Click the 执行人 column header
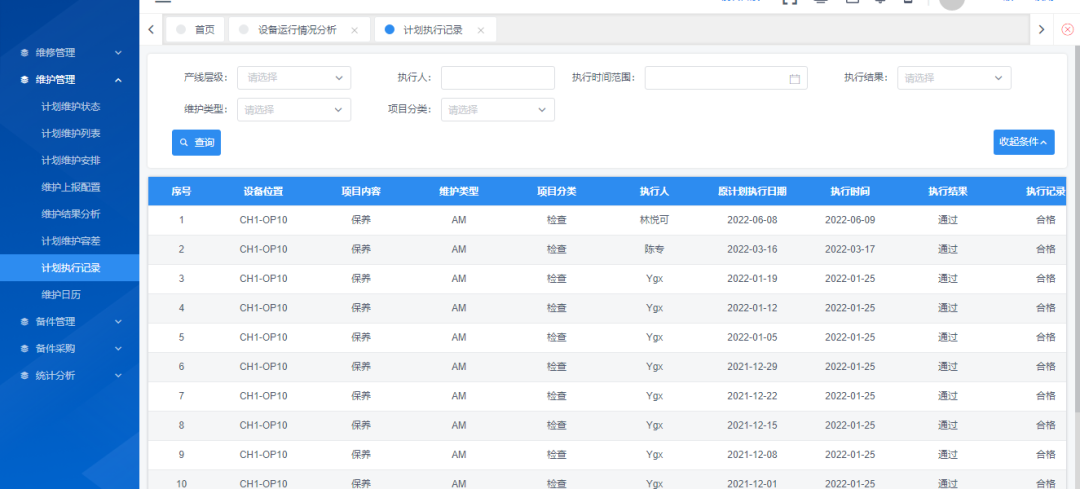 [654, 191]
